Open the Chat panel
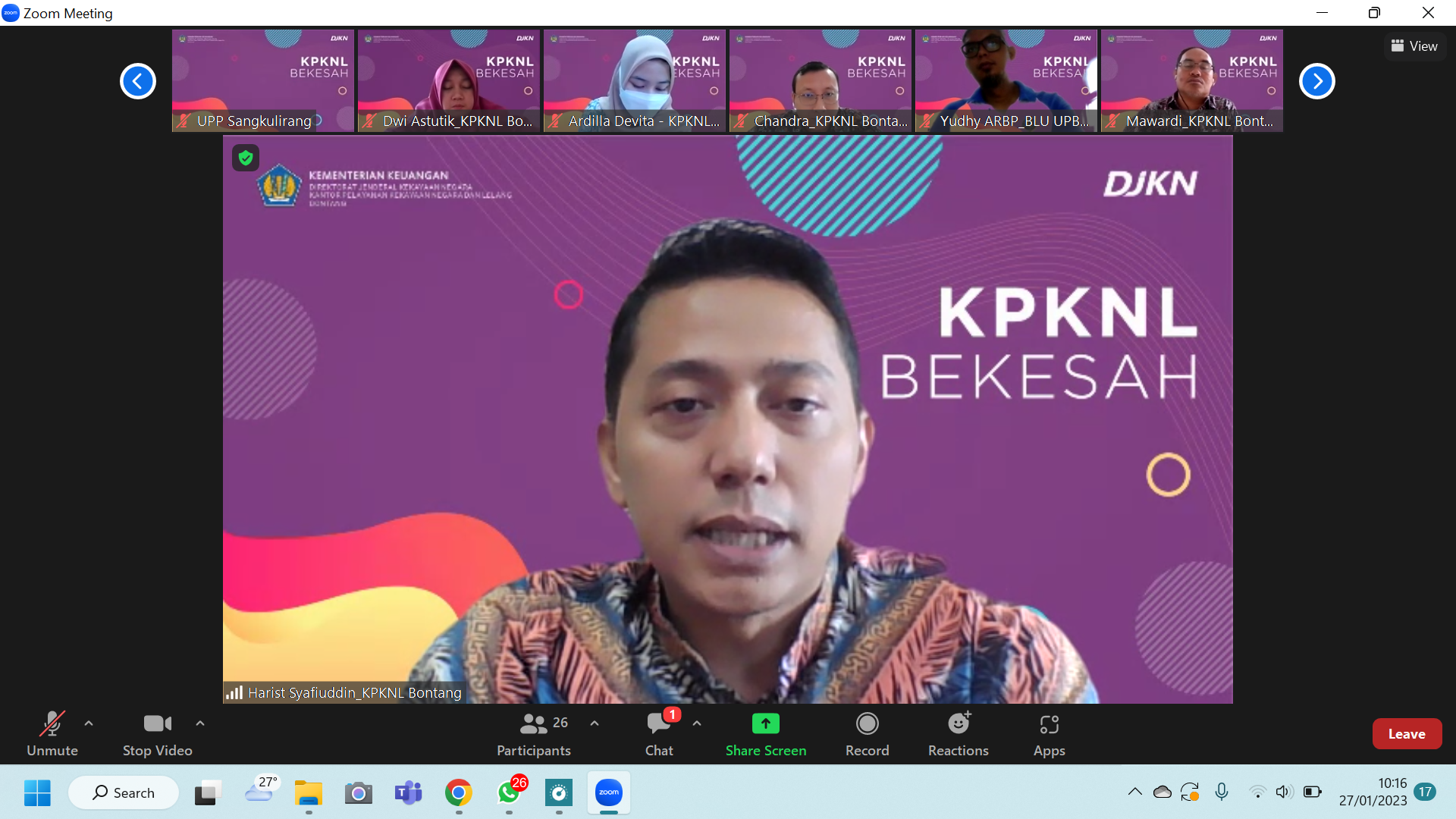The image size is (1456, 819). [659, 733]
